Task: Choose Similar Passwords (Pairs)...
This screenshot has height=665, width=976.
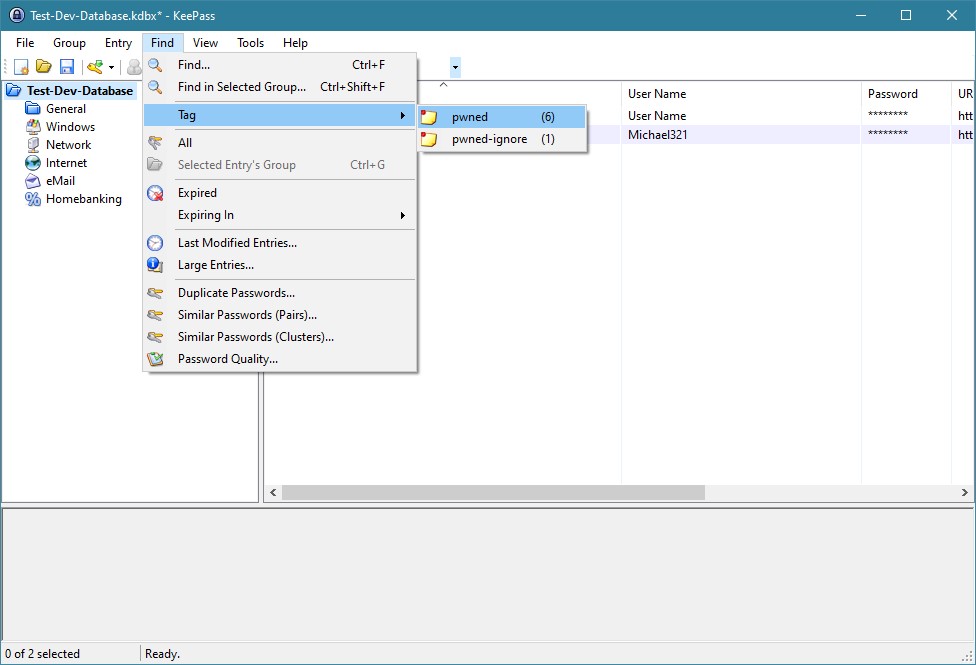Action: point(279,315)
